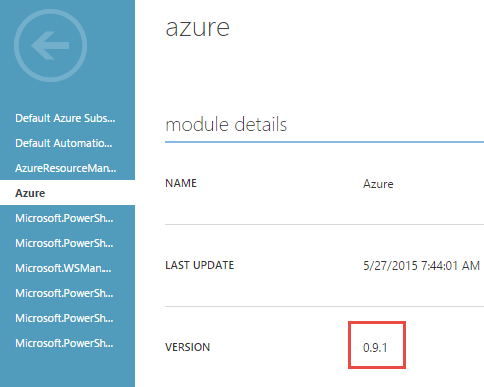This screenshot has width=484, height=387.
Task: Select the Azure name value text
Action: tap(378, 184)
